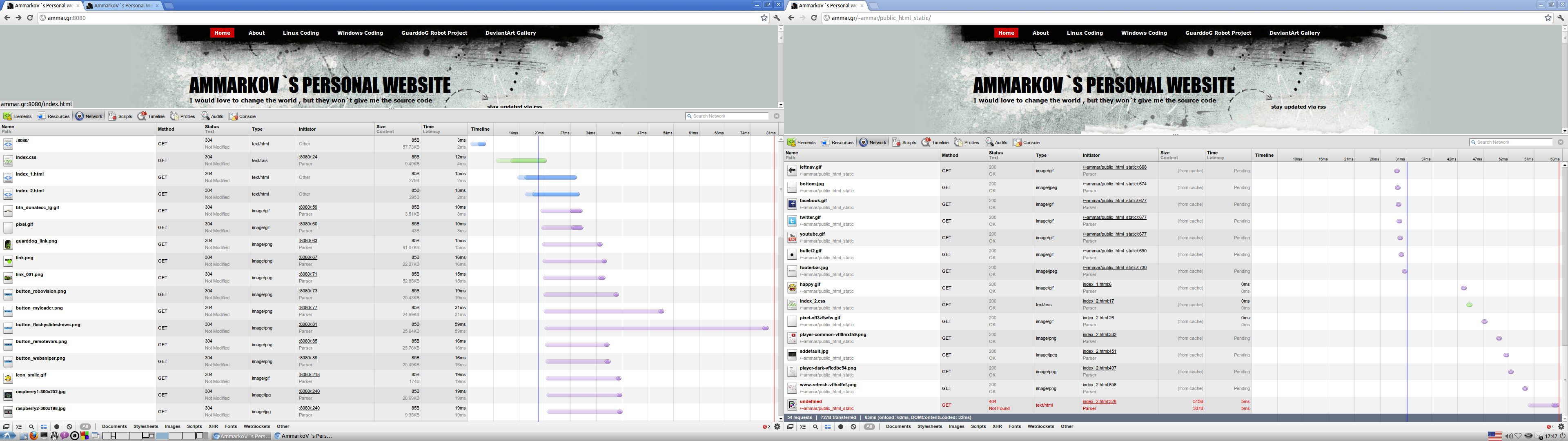Open Elements panel in right DevTools

[801, 142]
